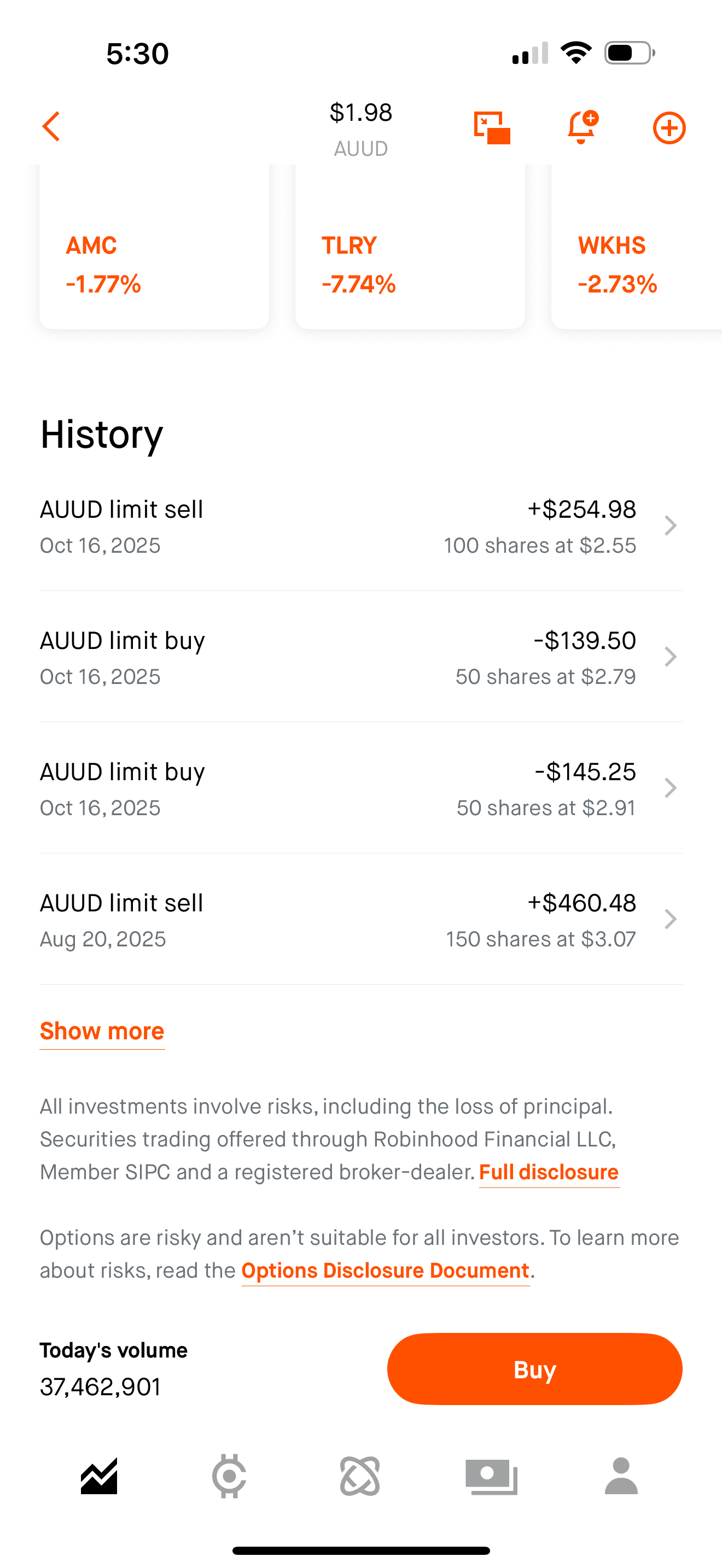Image resolution: width=722 pixels, height=1568 pixels.
Task: Open the AMC stock card
Action: (x=154, y=262)
